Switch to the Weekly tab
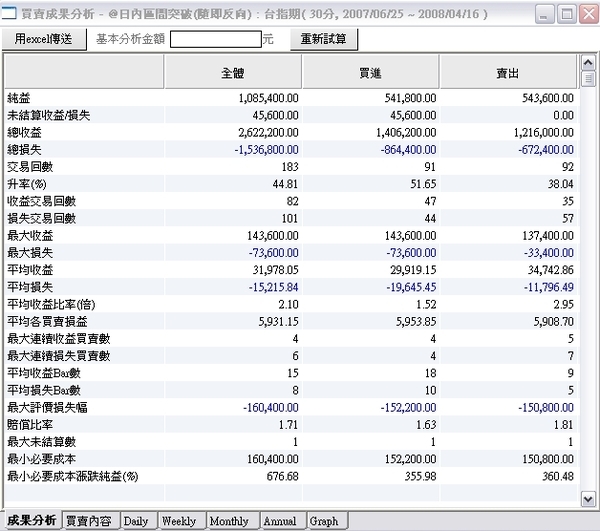Screen dimensions: 600x531 click(x=179, y=521)
